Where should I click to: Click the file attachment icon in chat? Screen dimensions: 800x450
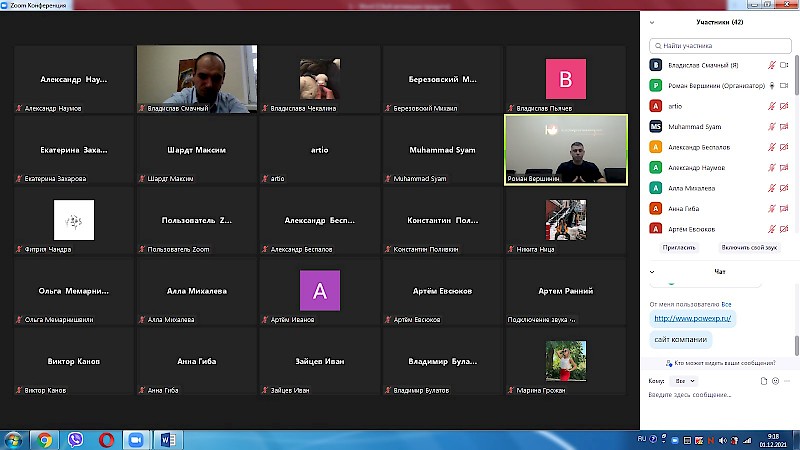[763, 381]
